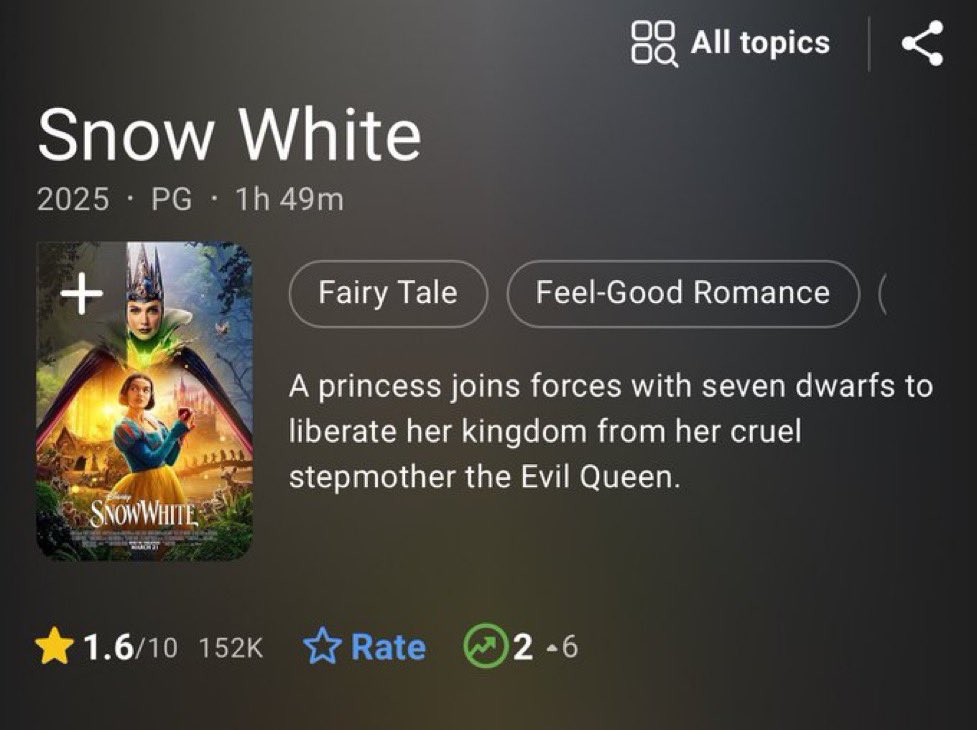Image resolution: width=977 pixels, height=730 pixels.
Task: Expand the plot summary about seven dwarfs
Action: coord(611,432)
